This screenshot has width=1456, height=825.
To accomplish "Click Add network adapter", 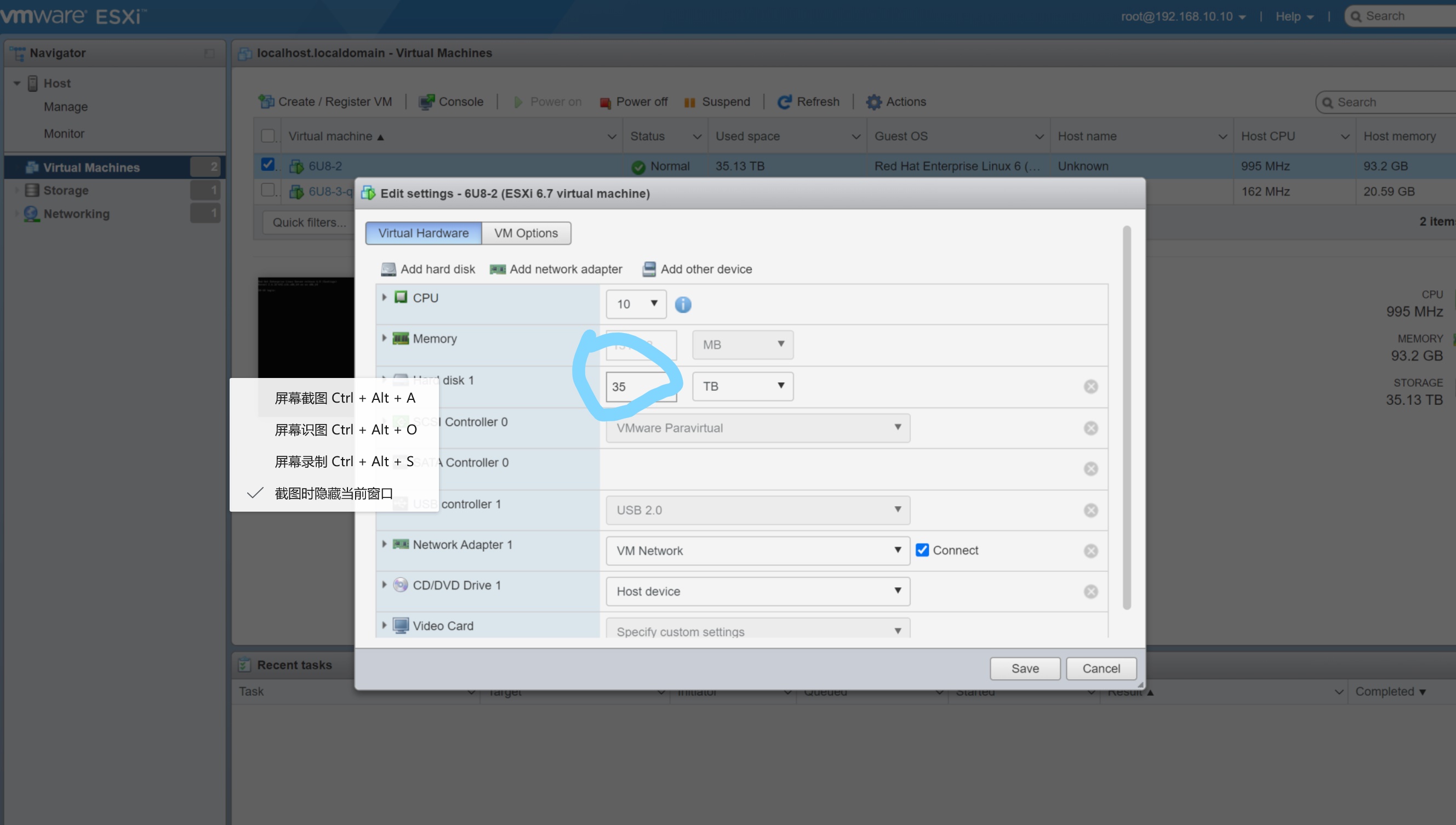I will (x=556, y=269).
